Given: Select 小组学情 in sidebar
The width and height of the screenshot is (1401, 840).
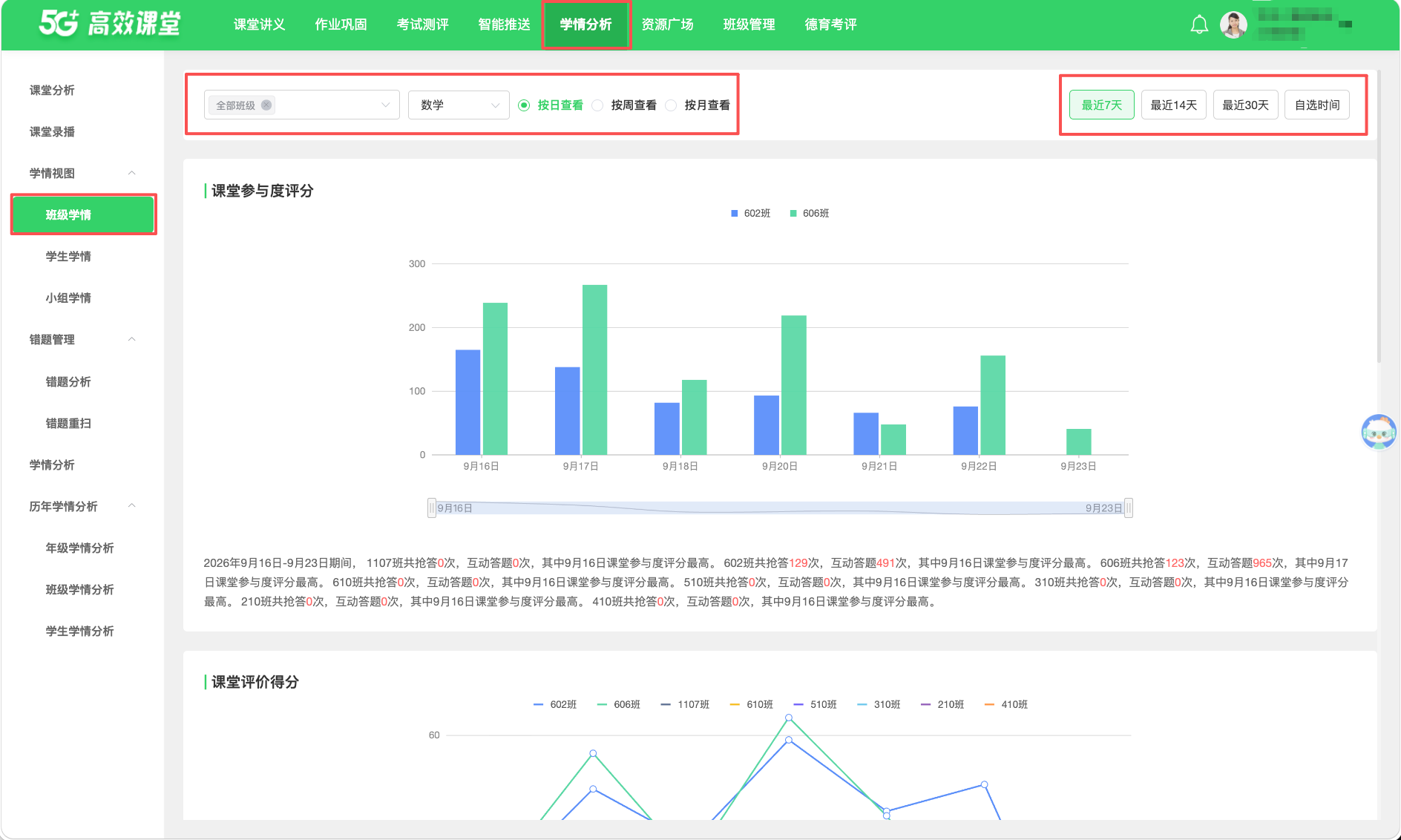Looking at the screenshot, I should [x=68, y=298].
